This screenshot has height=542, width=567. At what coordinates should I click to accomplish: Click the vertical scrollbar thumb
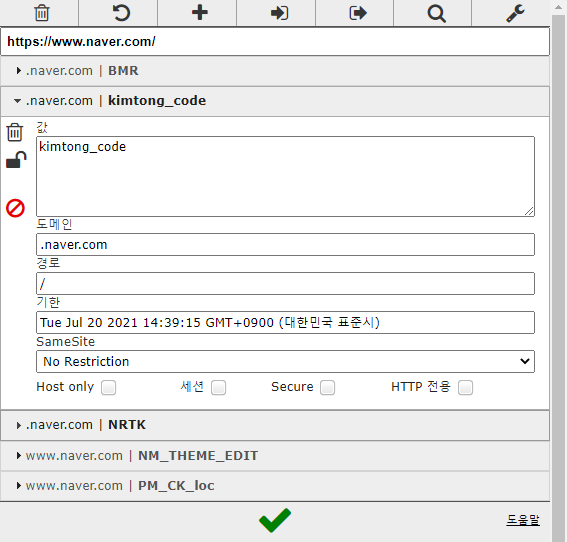[x=559, y=277]
